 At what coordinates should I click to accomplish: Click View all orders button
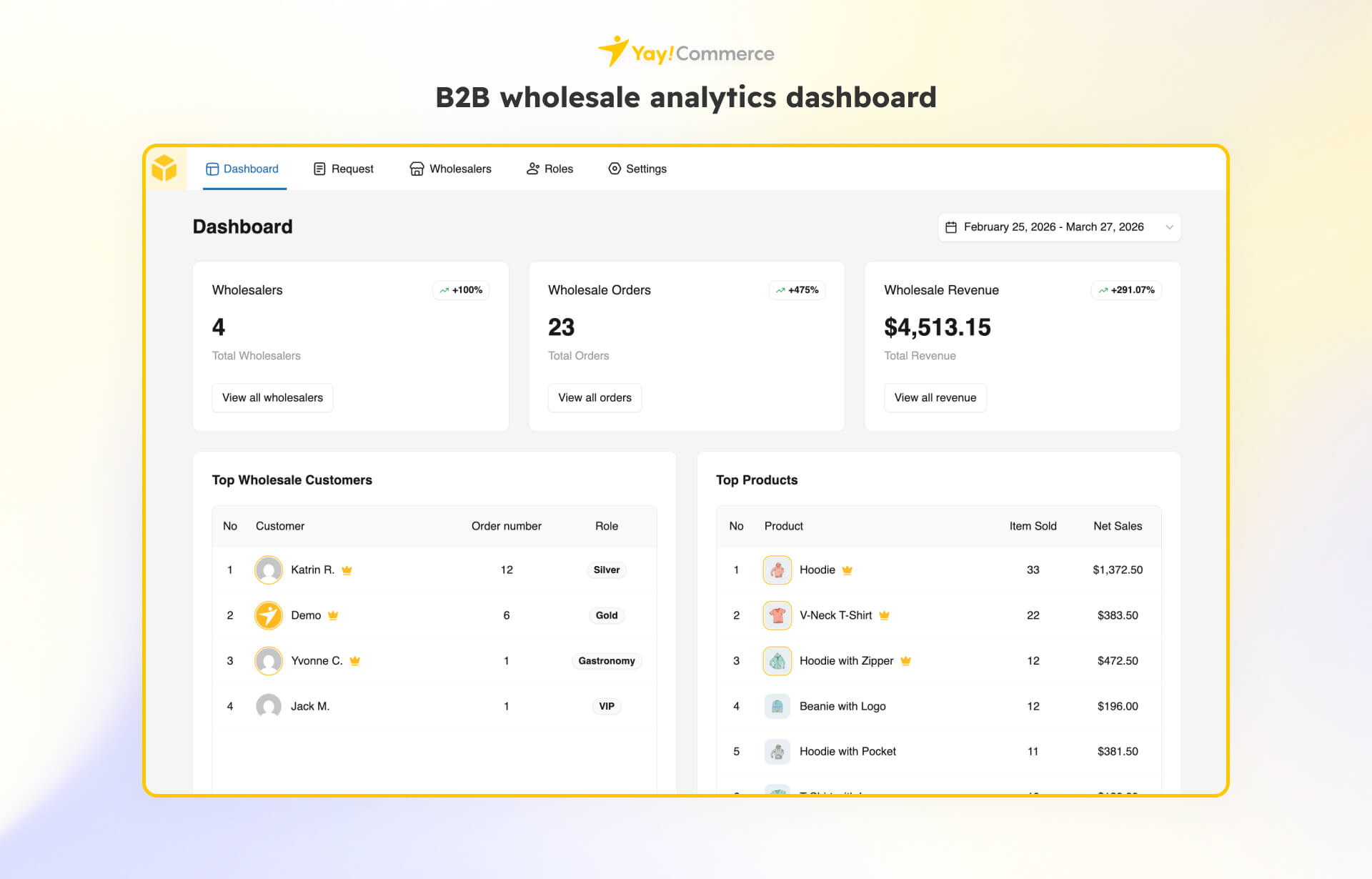(x=595, y=397)
